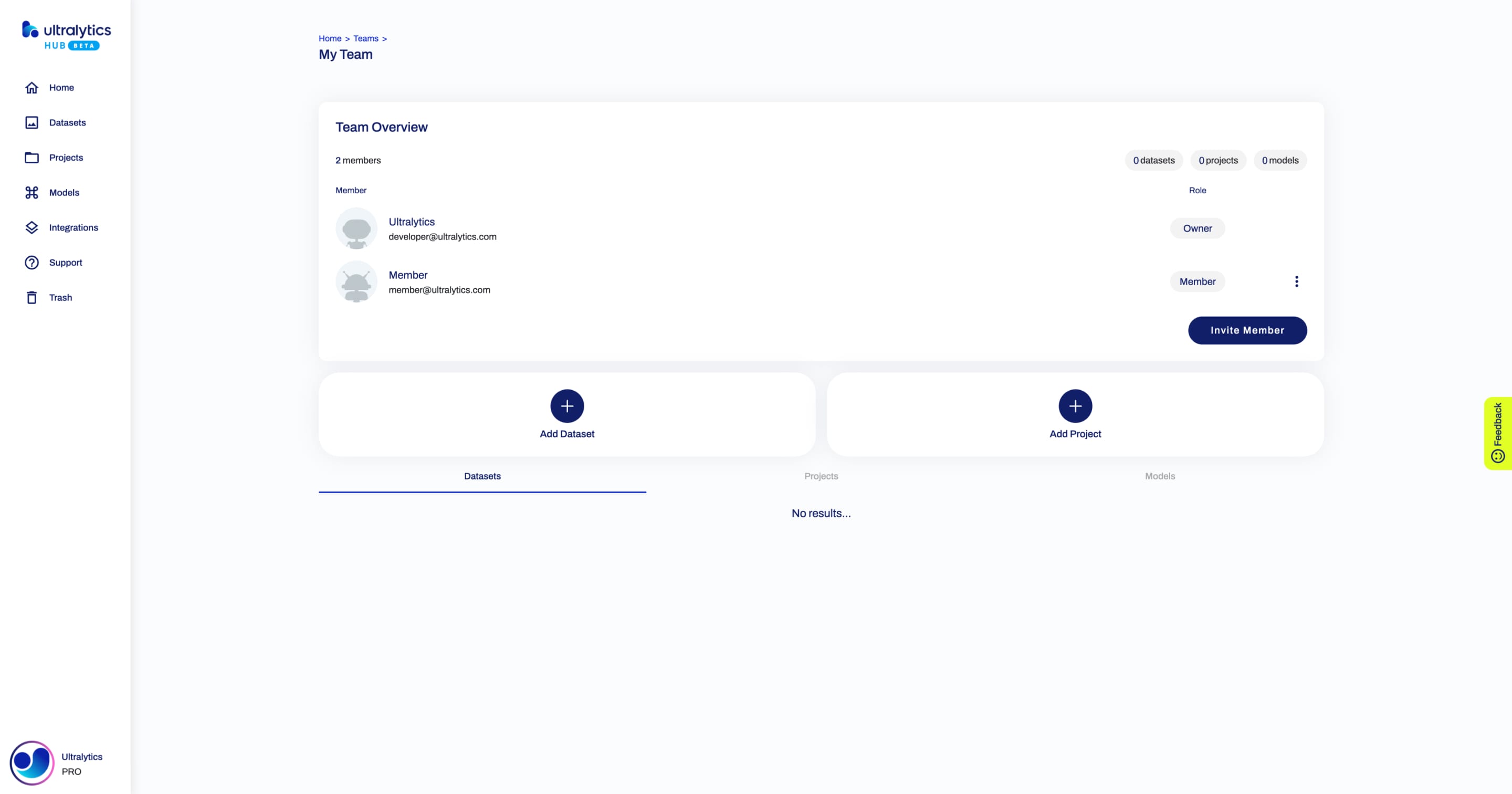Select the Support icon in sidebar

click(32, 262)
